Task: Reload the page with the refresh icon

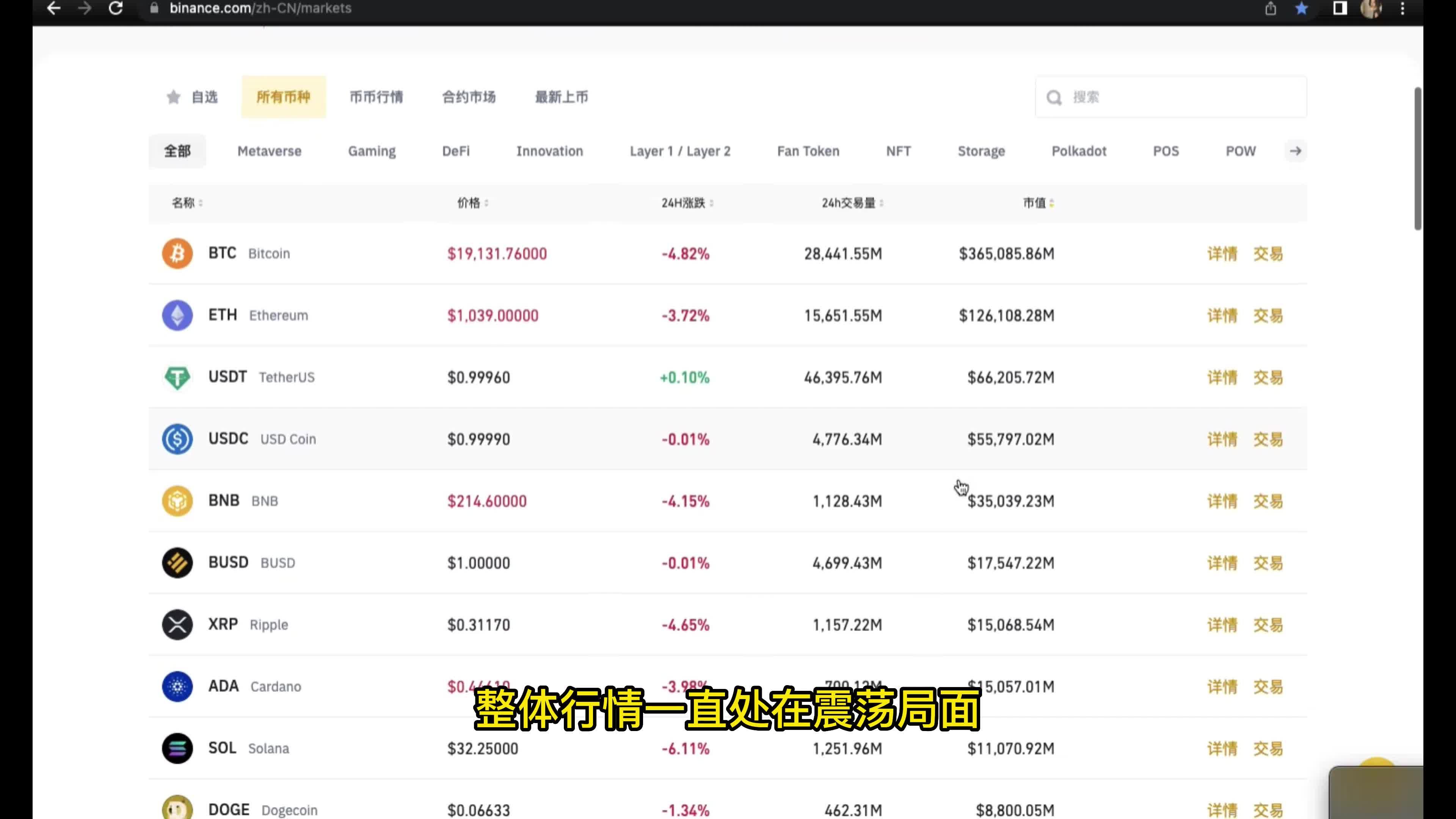Action: click(116, 8)
